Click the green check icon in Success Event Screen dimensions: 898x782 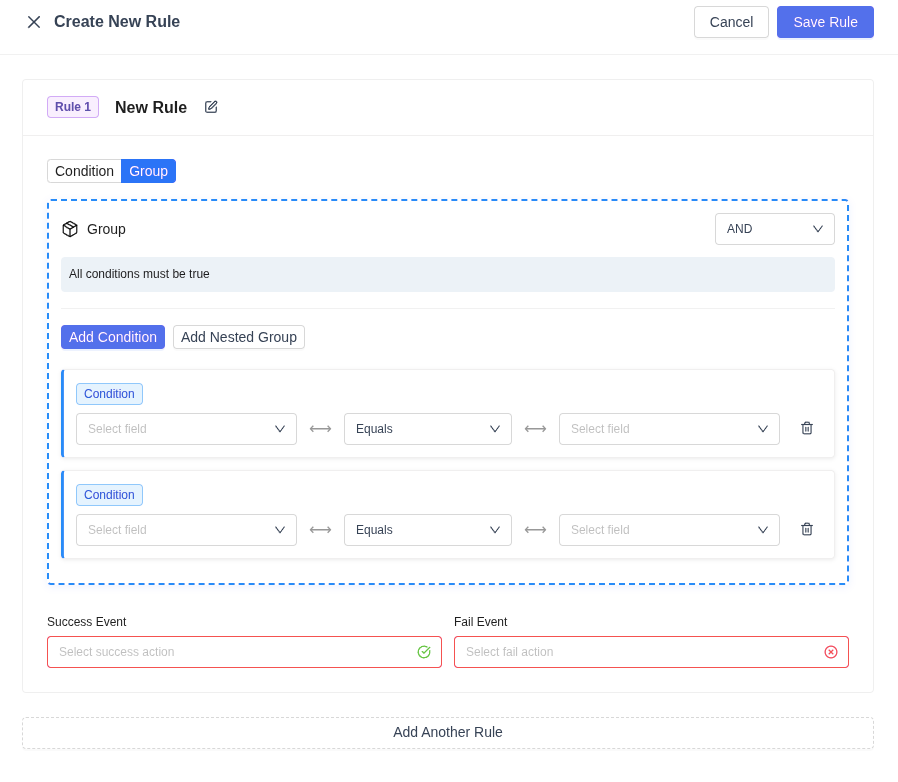coord(424,652)
